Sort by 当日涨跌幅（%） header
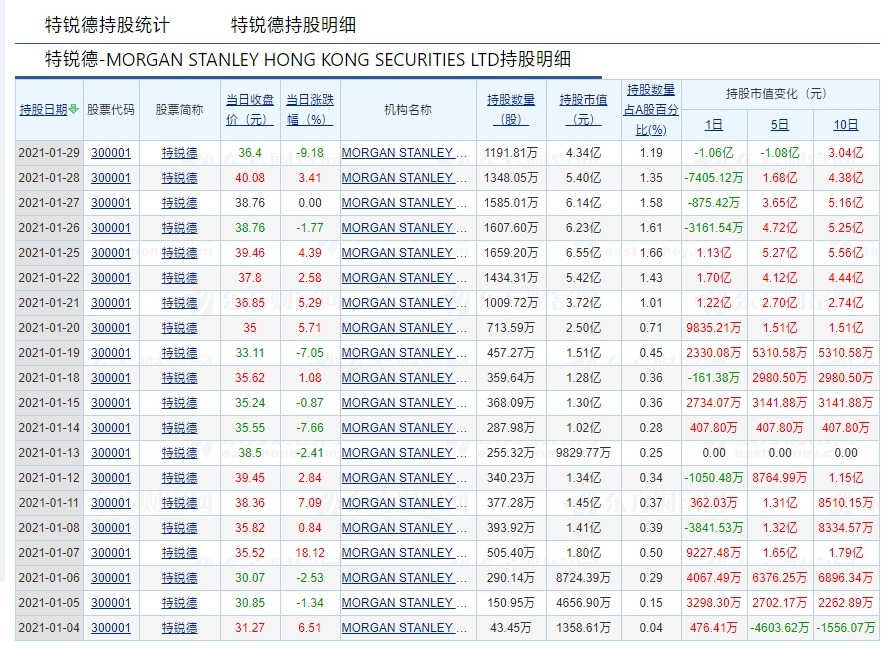 (310, 109)
